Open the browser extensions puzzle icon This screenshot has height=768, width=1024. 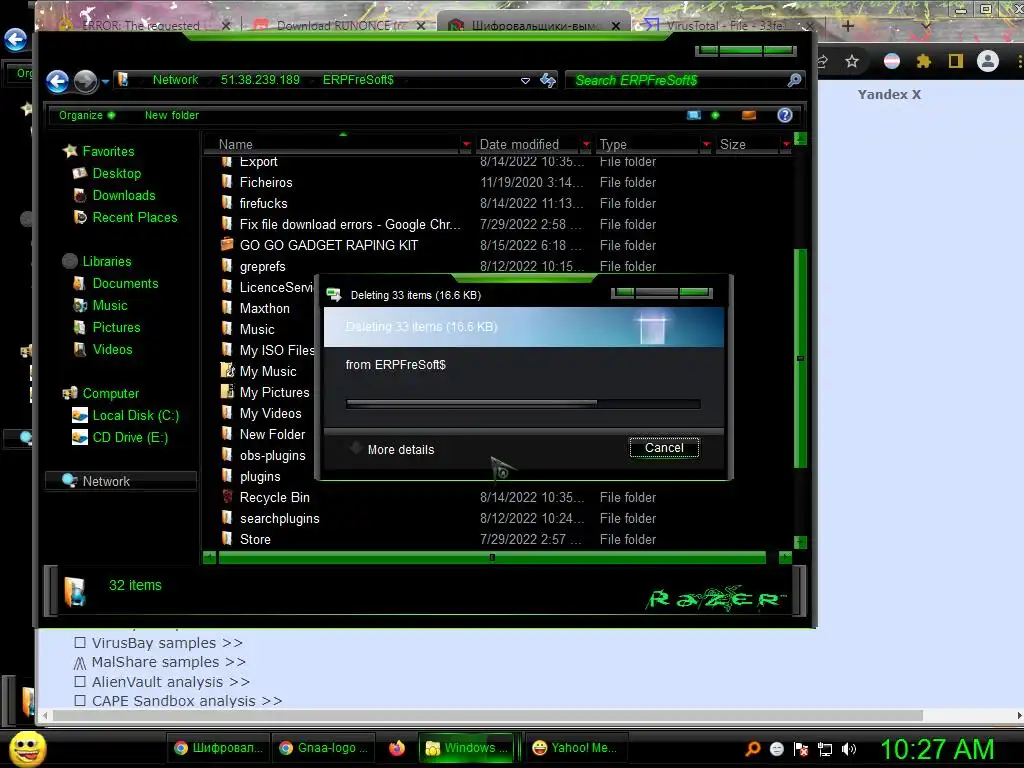coord(923,61)
